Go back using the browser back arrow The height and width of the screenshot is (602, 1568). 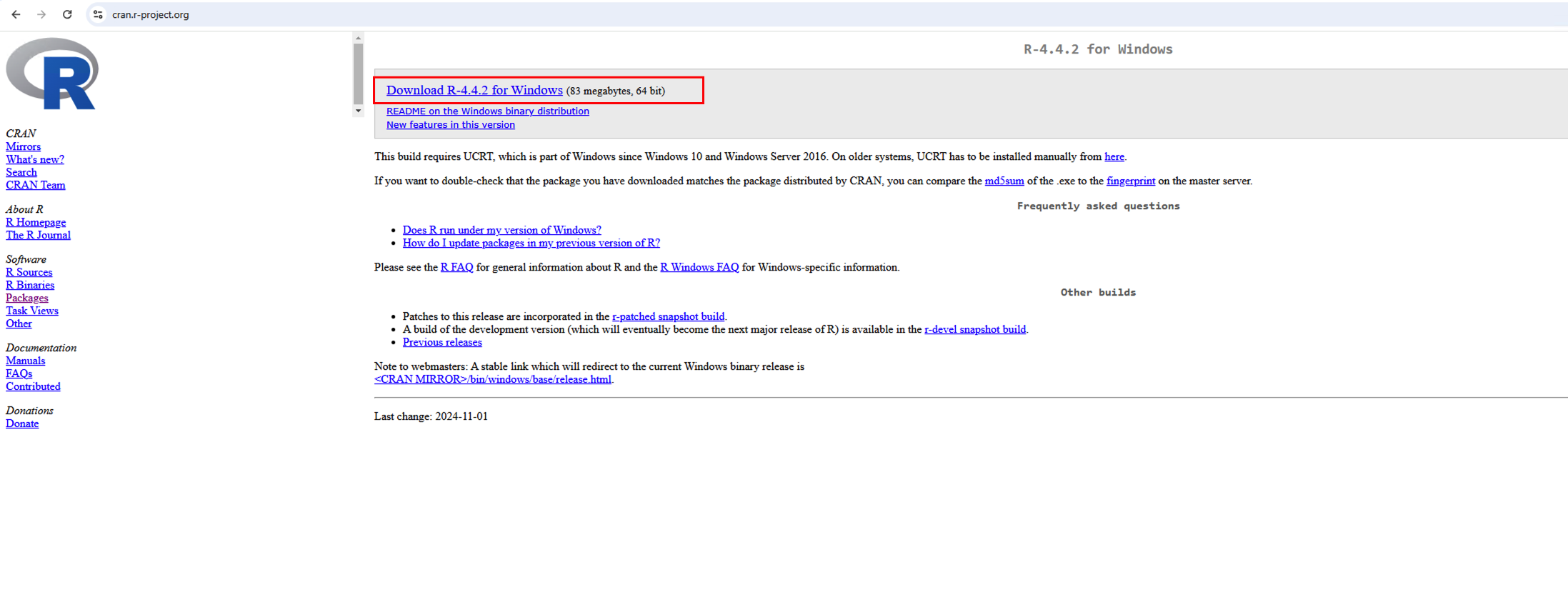pyautogui.click(x=16, y=14)
